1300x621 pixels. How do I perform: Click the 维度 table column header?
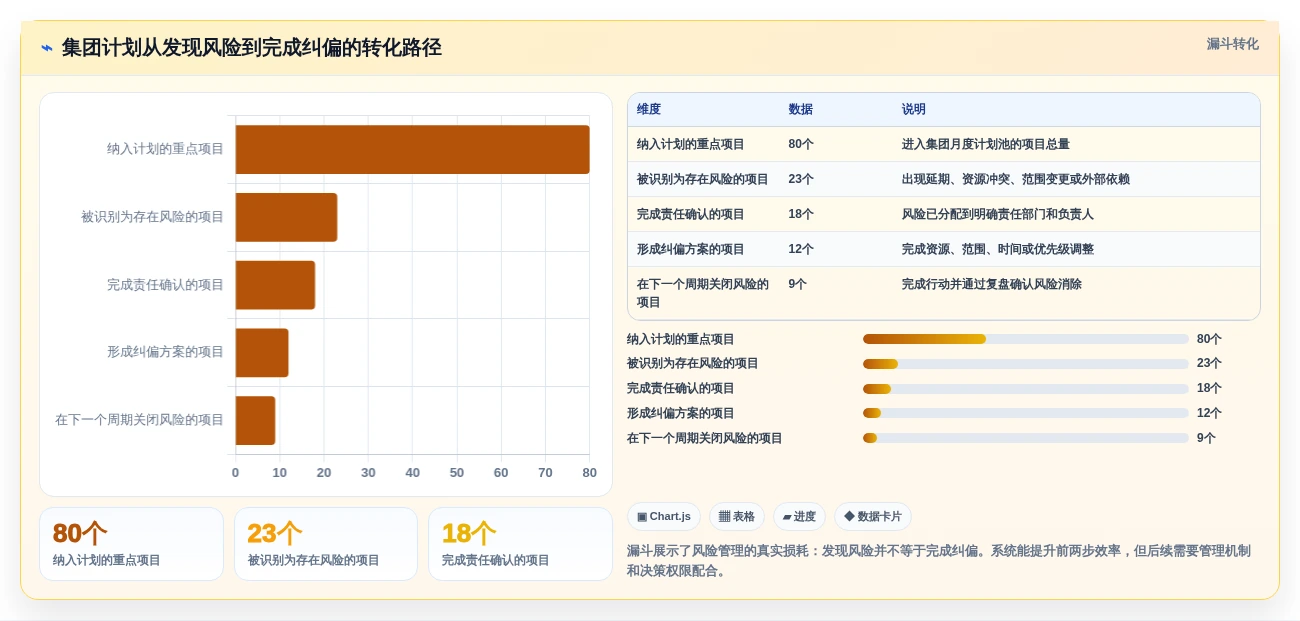[649, 109]
